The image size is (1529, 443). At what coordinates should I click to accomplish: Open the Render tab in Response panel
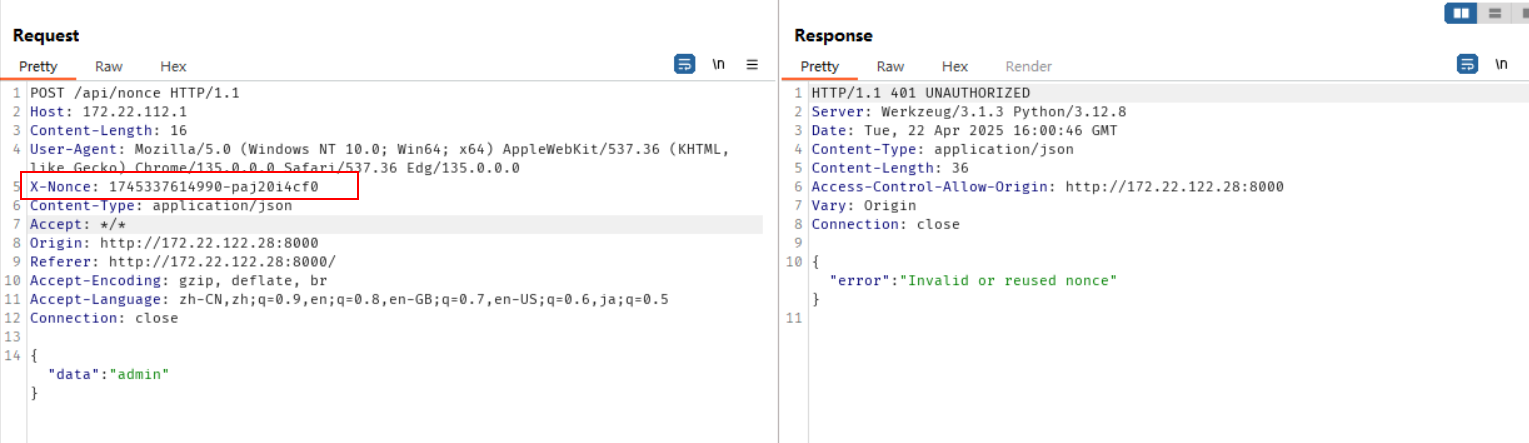click(x=1029, y=66)
